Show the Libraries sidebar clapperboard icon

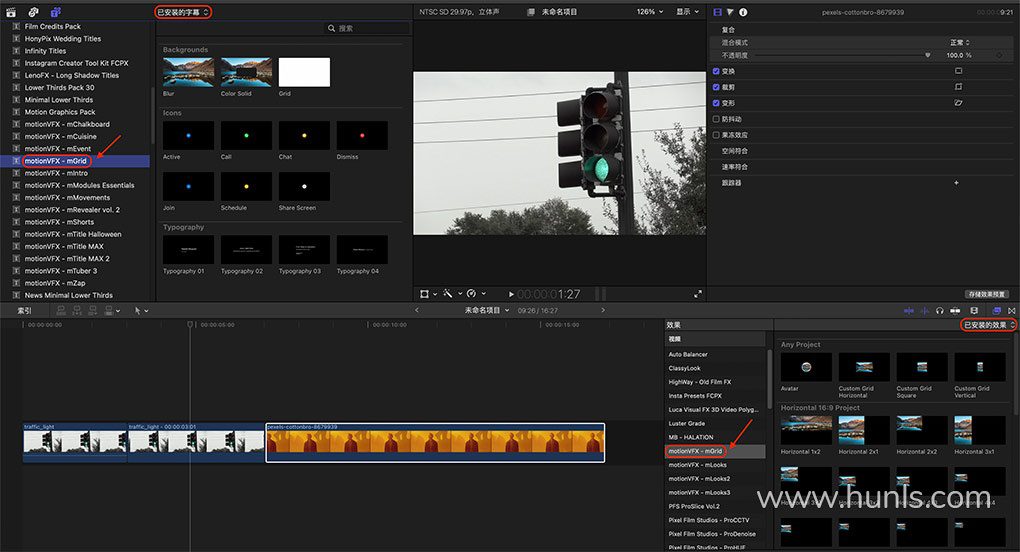tap(12, 12)
